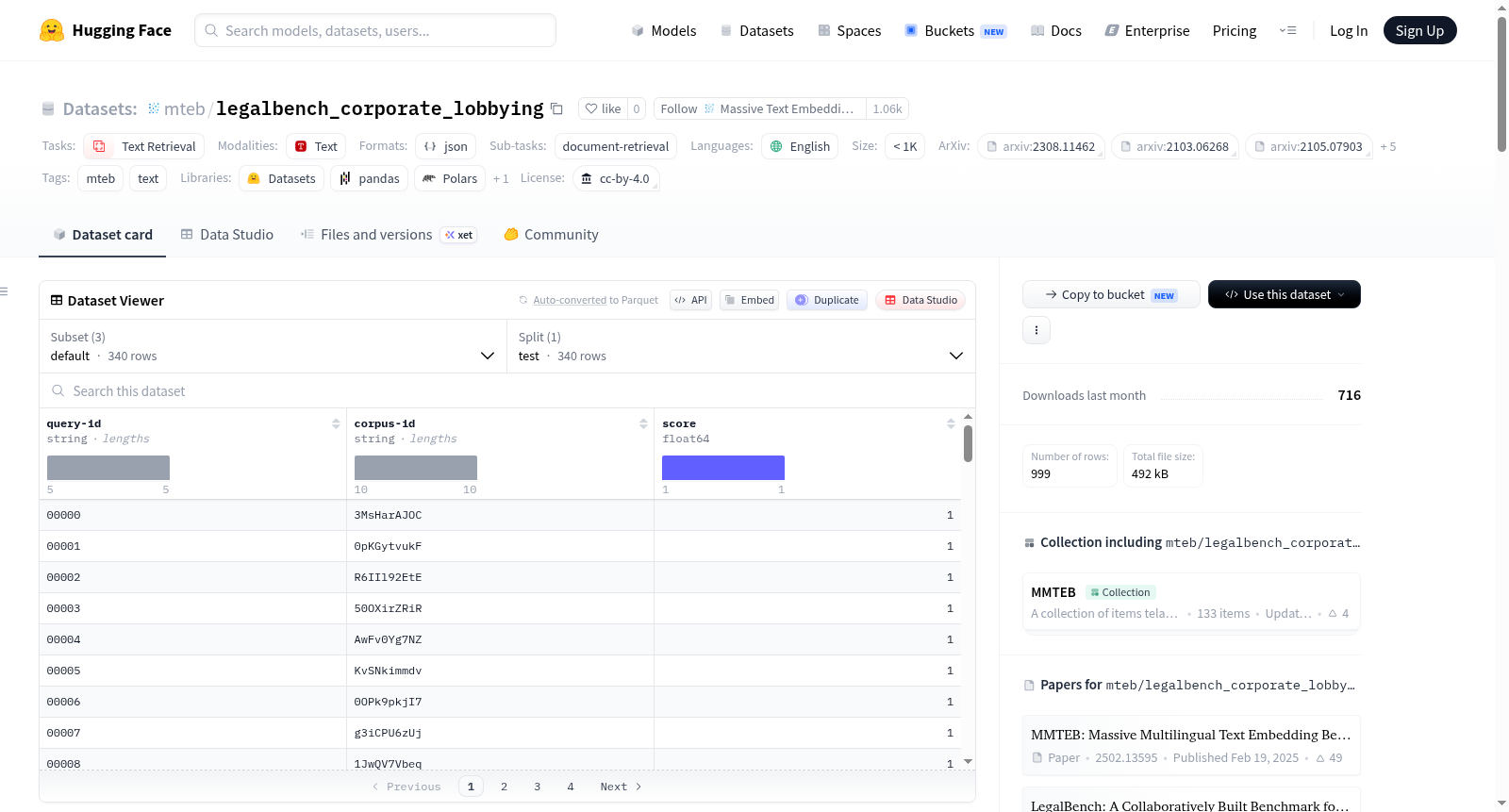Open the Auto-converted to Parquet link

tap(570, 300)
